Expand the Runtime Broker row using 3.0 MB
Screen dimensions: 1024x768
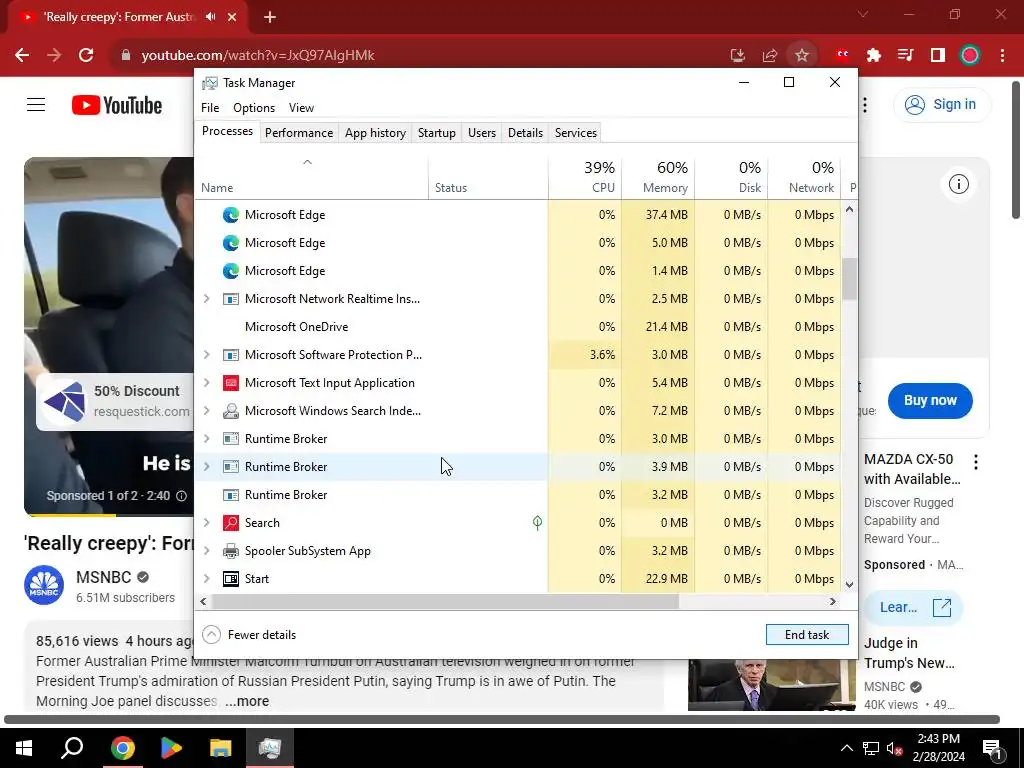[206, 439]
